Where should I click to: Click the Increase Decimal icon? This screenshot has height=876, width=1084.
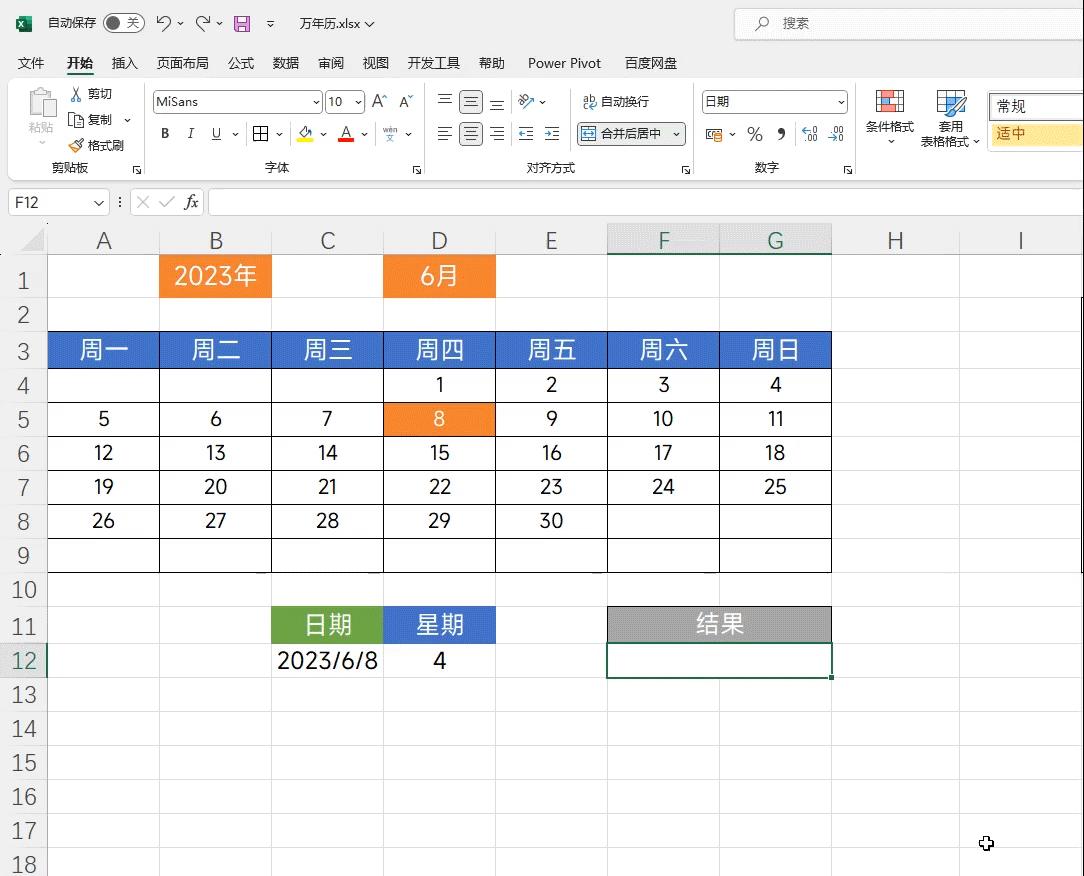click(x=809, y=134)
